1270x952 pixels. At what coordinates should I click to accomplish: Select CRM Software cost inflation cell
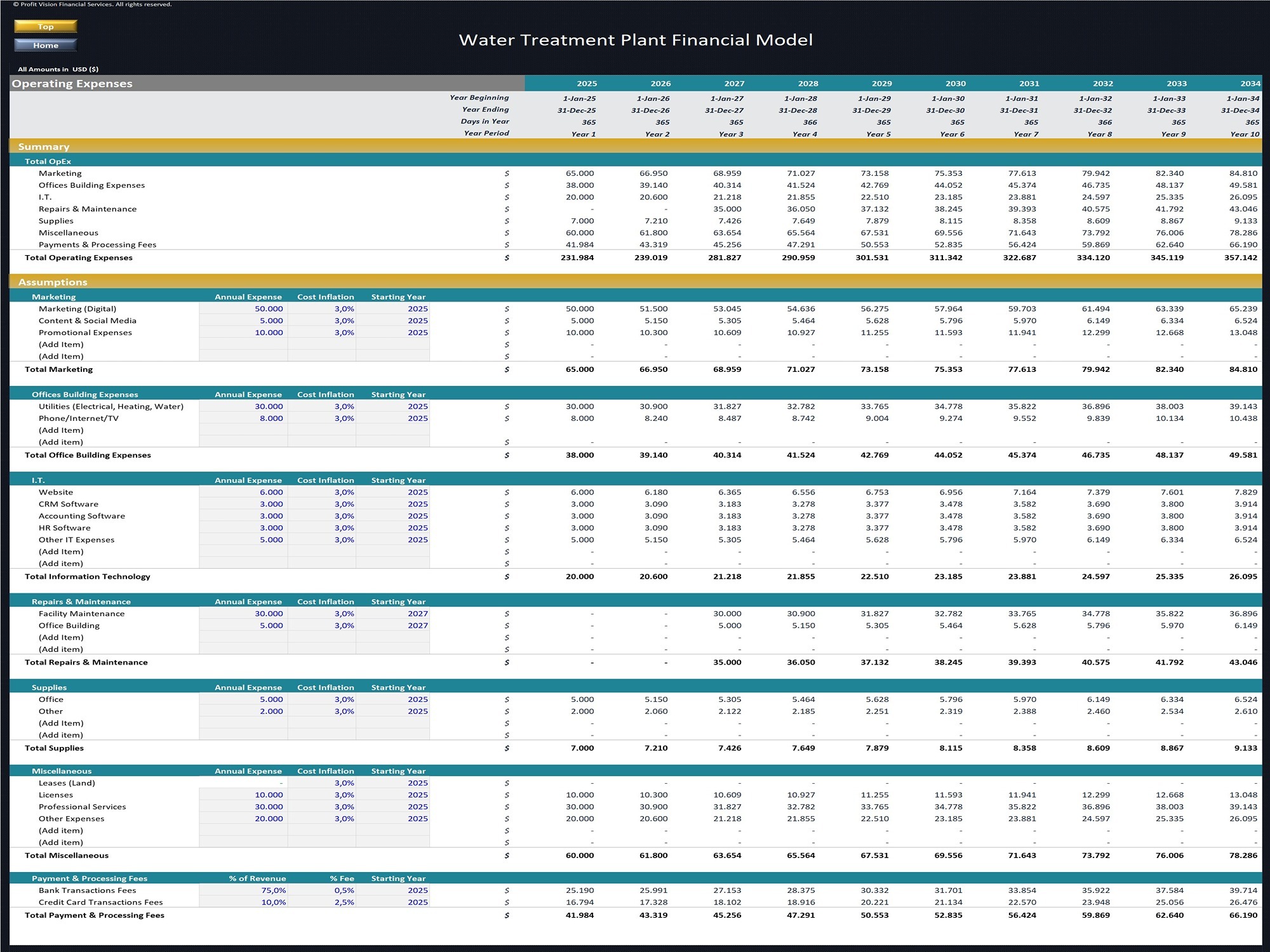tap(322, 505)
